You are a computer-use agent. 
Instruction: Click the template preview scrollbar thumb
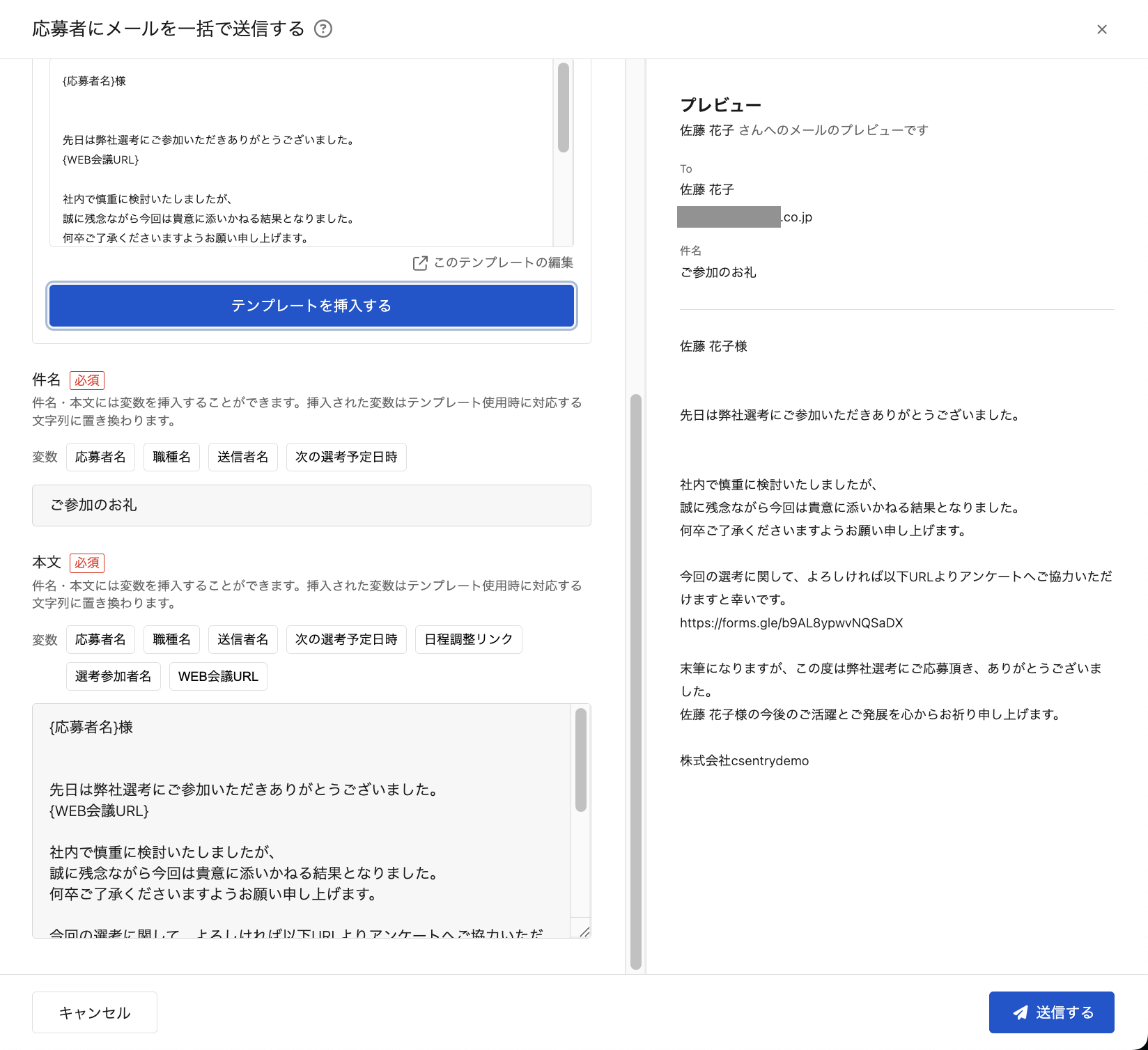click(564, 107)
